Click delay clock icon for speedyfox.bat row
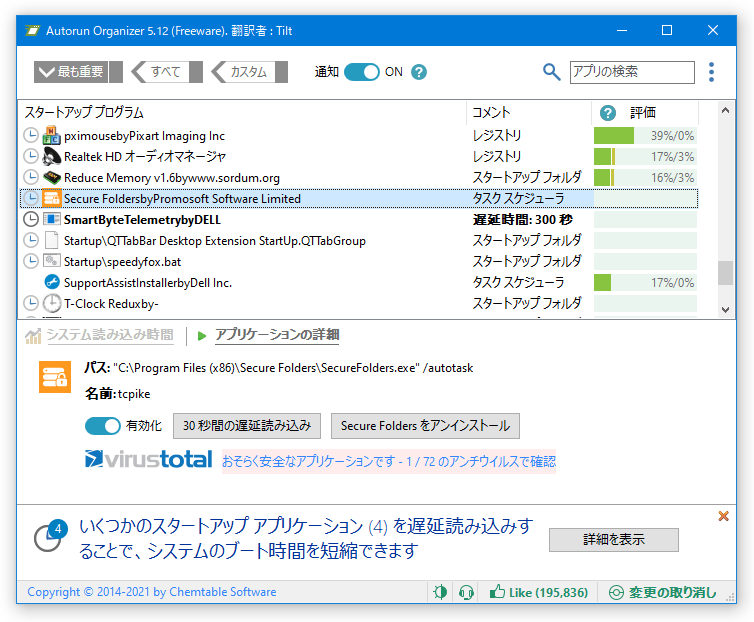754x622 pixels. [31, 261]
